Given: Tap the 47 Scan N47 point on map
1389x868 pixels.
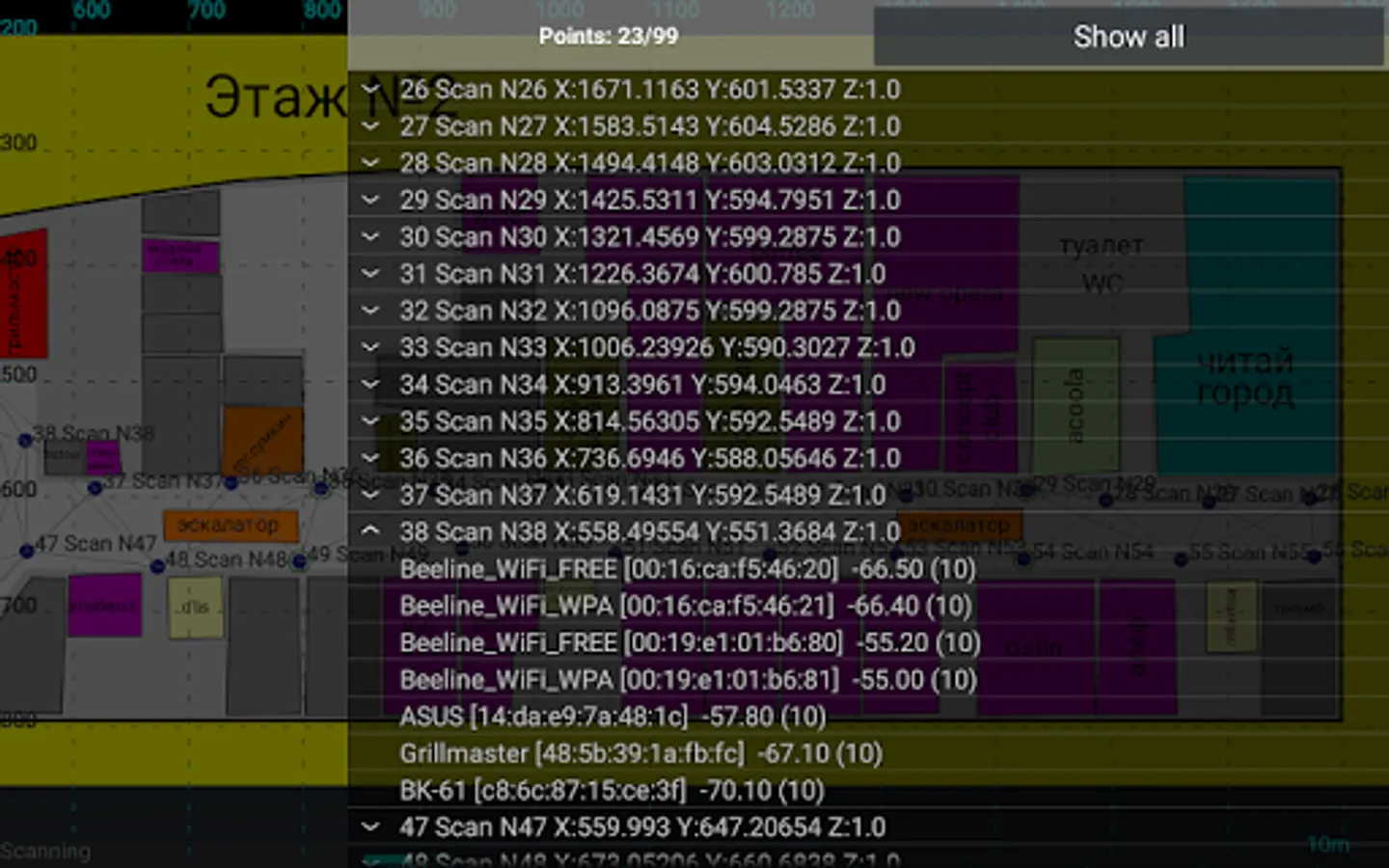Looking at the screenshot, I should (26, 551).
